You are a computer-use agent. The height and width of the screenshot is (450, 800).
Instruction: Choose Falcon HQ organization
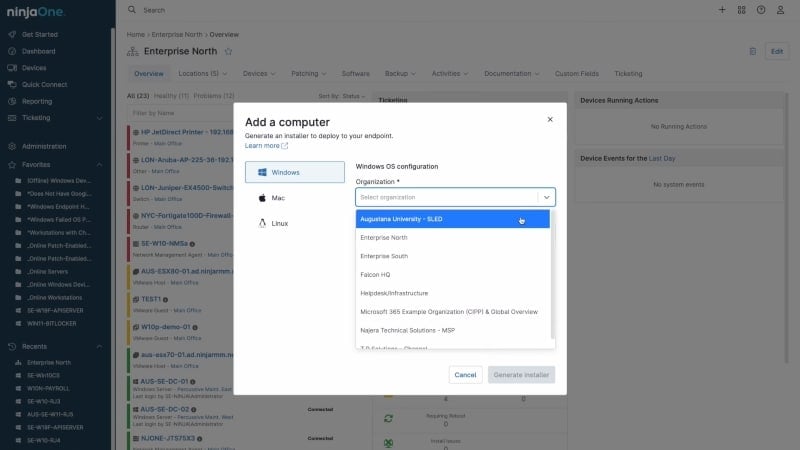click(453, 274)
